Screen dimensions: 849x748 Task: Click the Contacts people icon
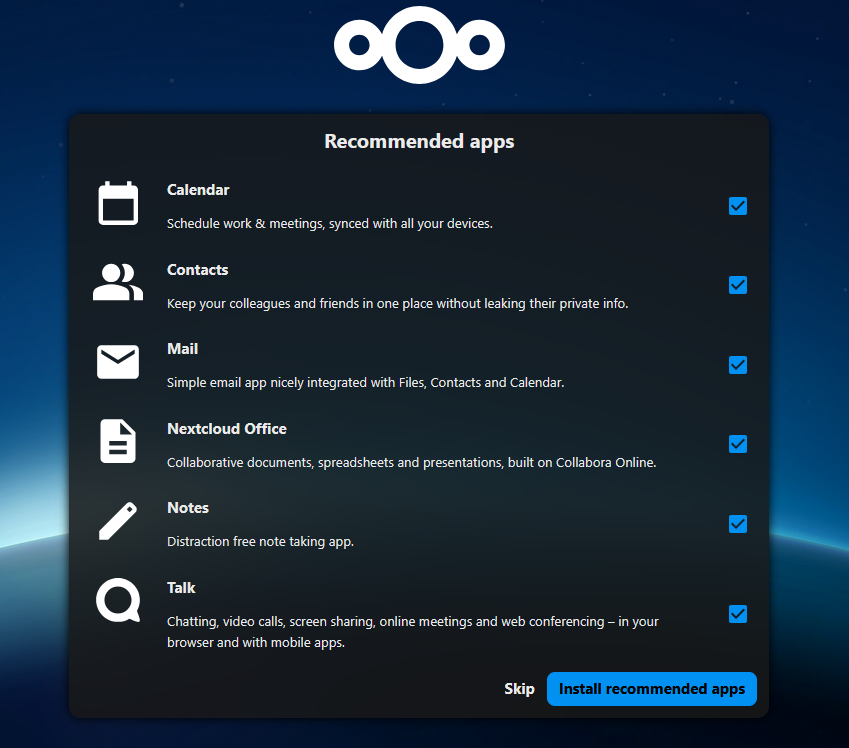pyautogui.click(x=118, y=282)
